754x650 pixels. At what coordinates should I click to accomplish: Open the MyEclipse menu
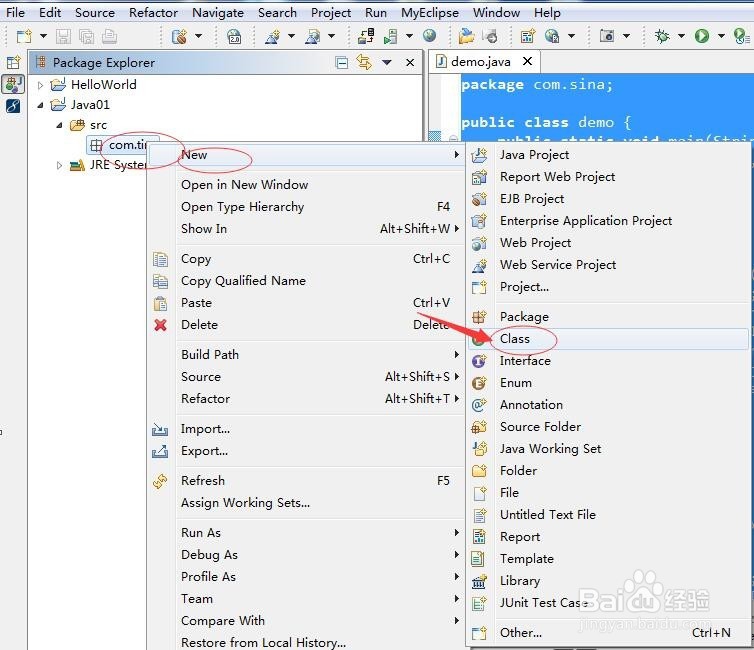430,12
